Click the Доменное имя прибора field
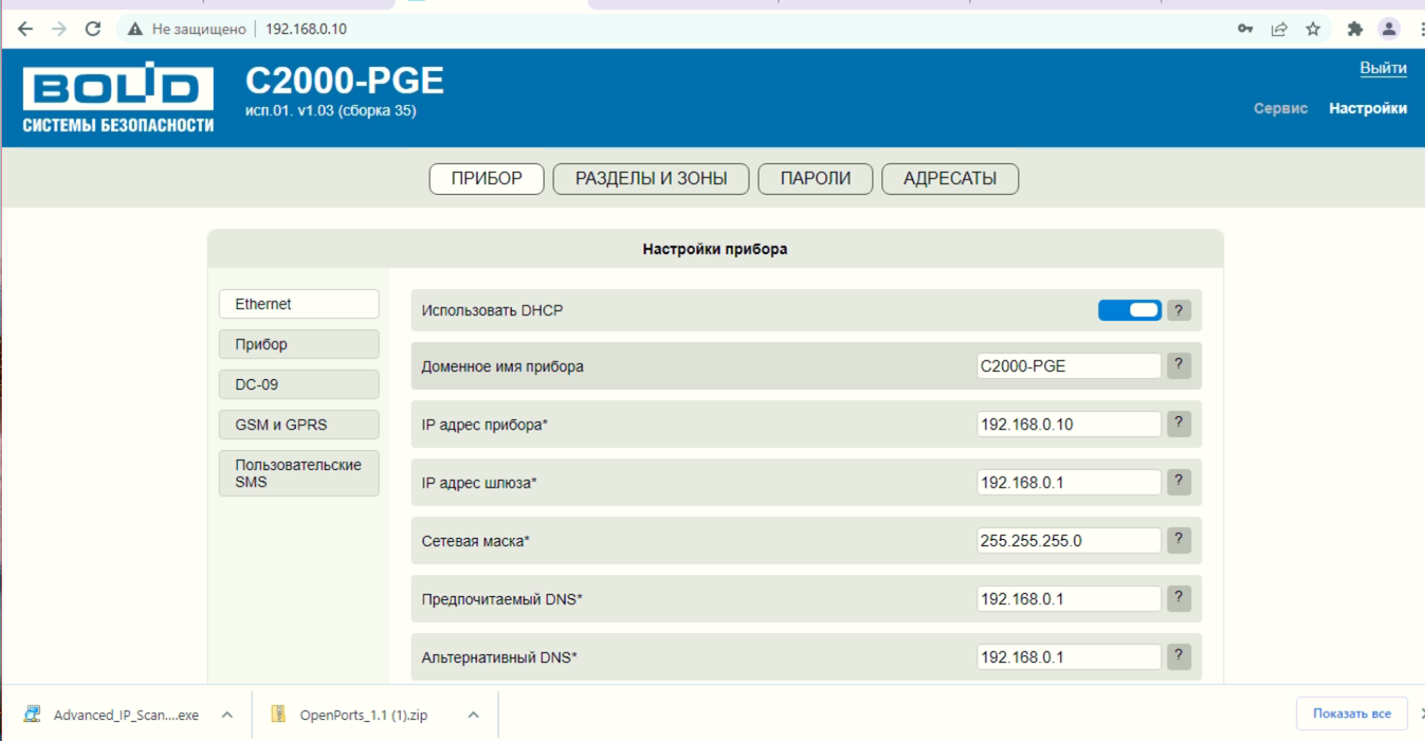 coord(1069,366)
